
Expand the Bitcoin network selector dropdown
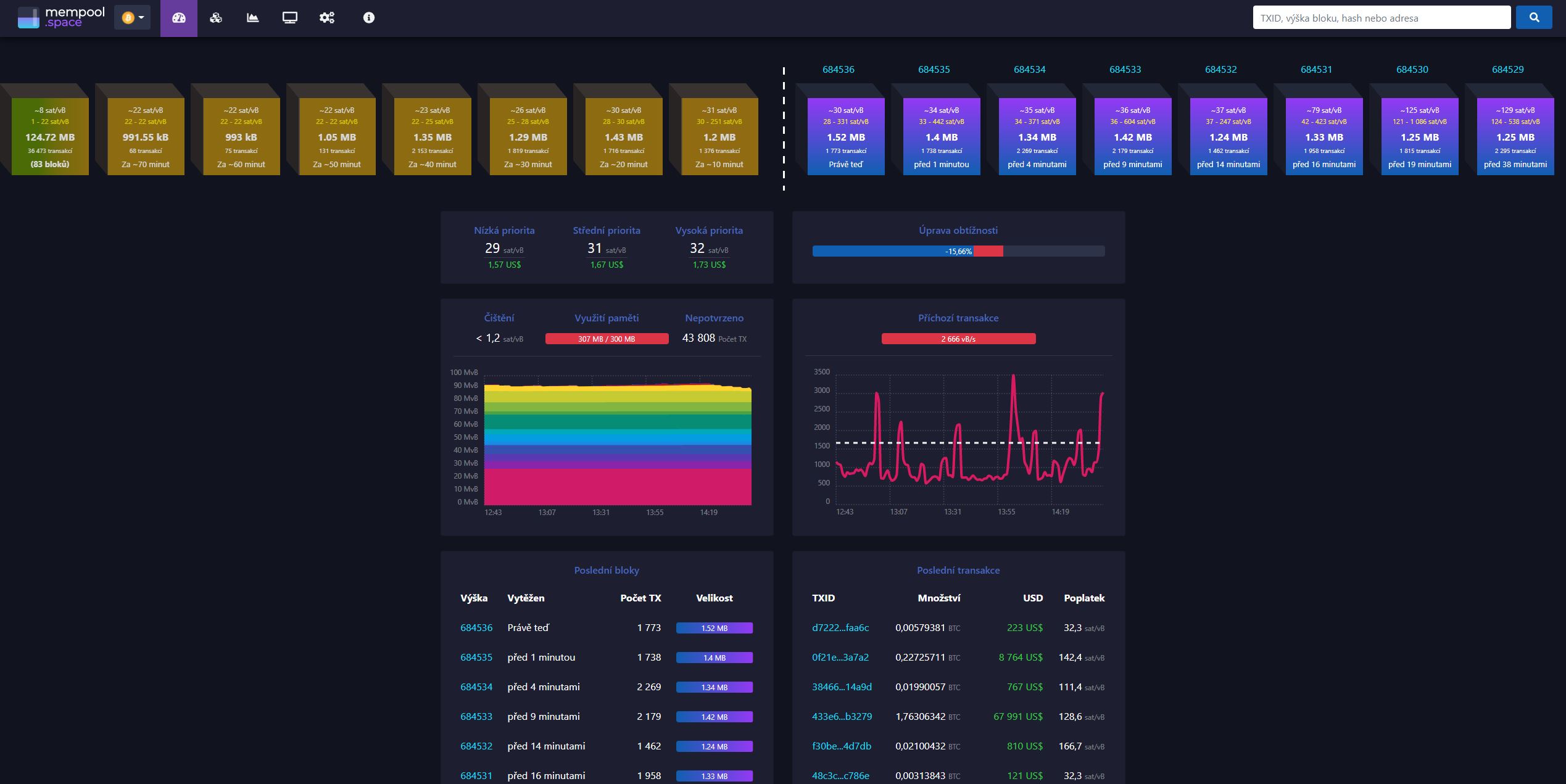pyautogui.click(x=132, y=18)
